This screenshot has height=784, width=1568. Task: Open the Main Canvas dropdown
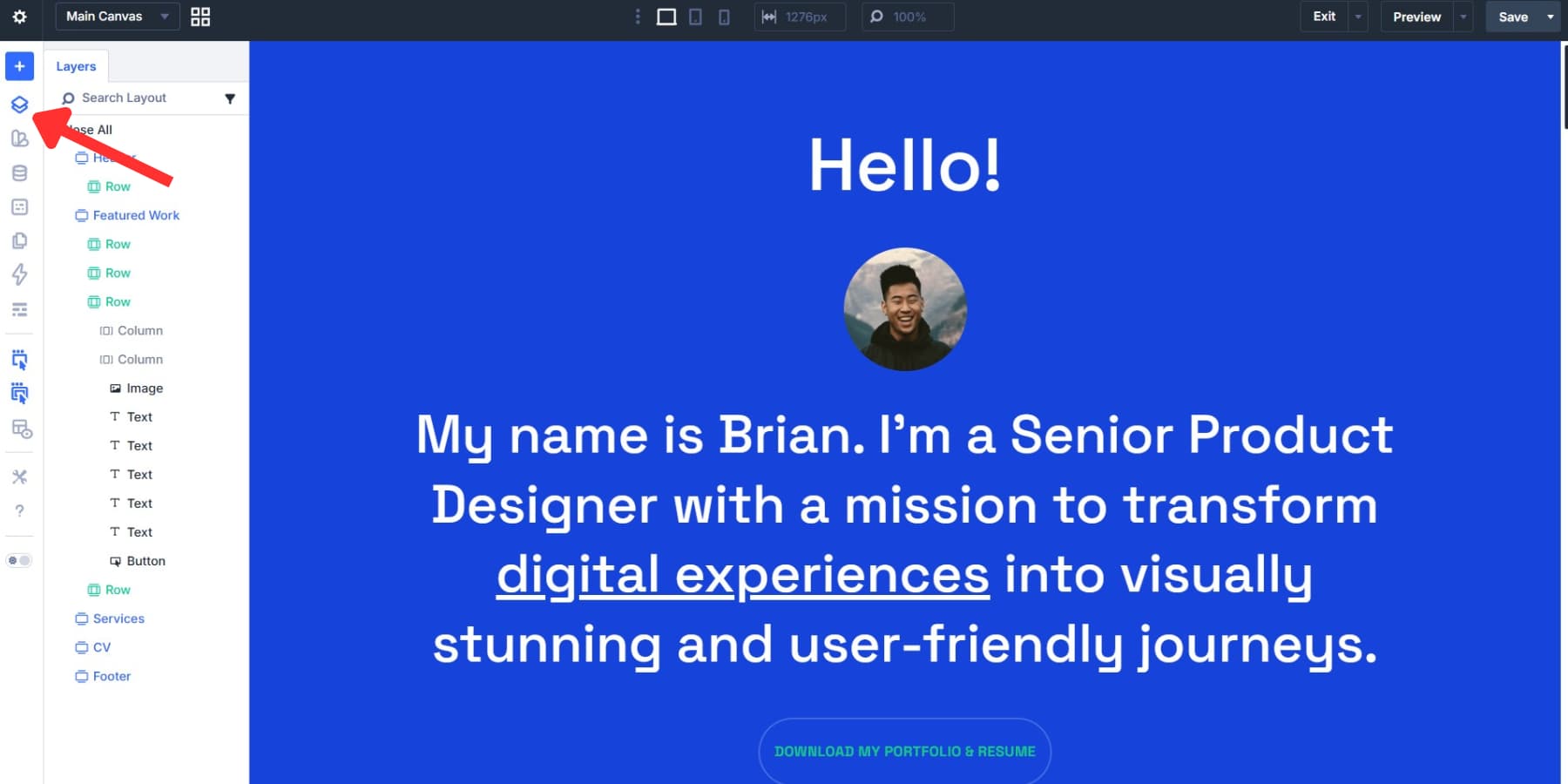coord(117,16)
